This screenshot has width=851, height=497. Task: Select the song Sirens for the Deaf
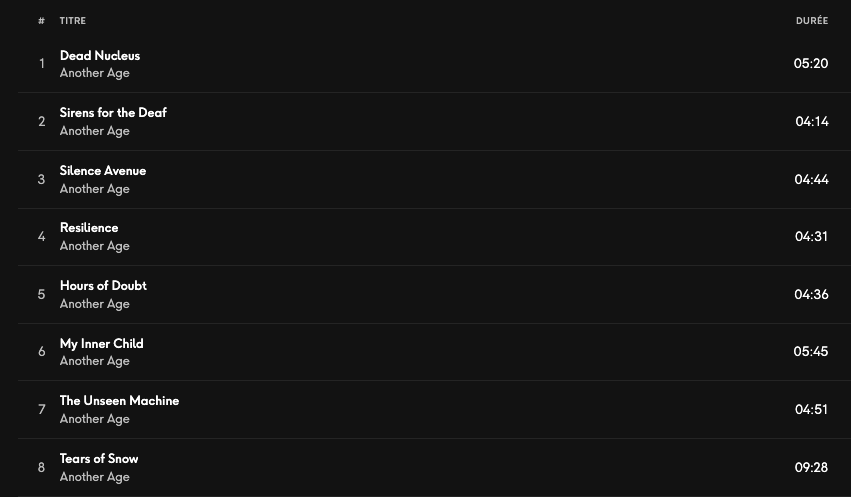113,113
